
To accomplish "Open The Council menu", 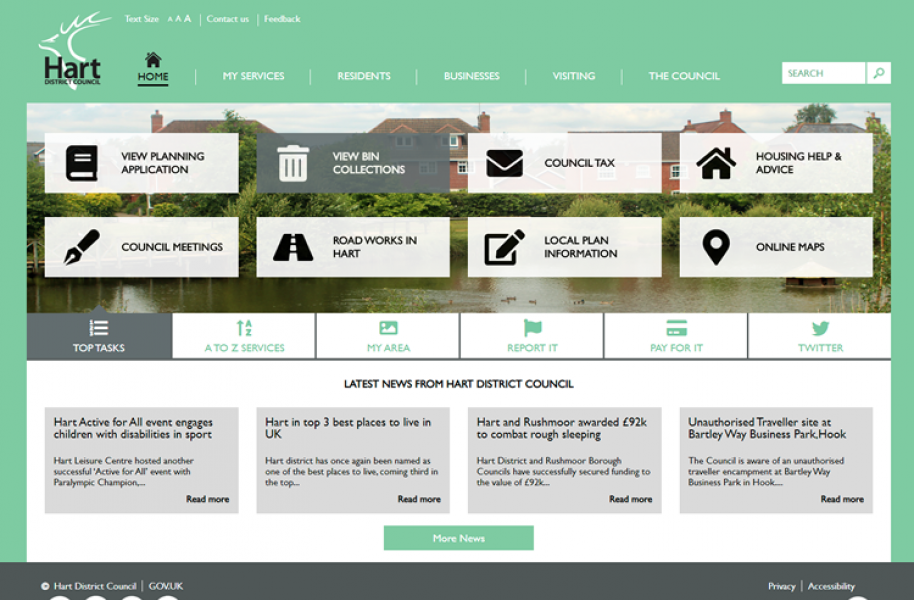I will [684, 76].
